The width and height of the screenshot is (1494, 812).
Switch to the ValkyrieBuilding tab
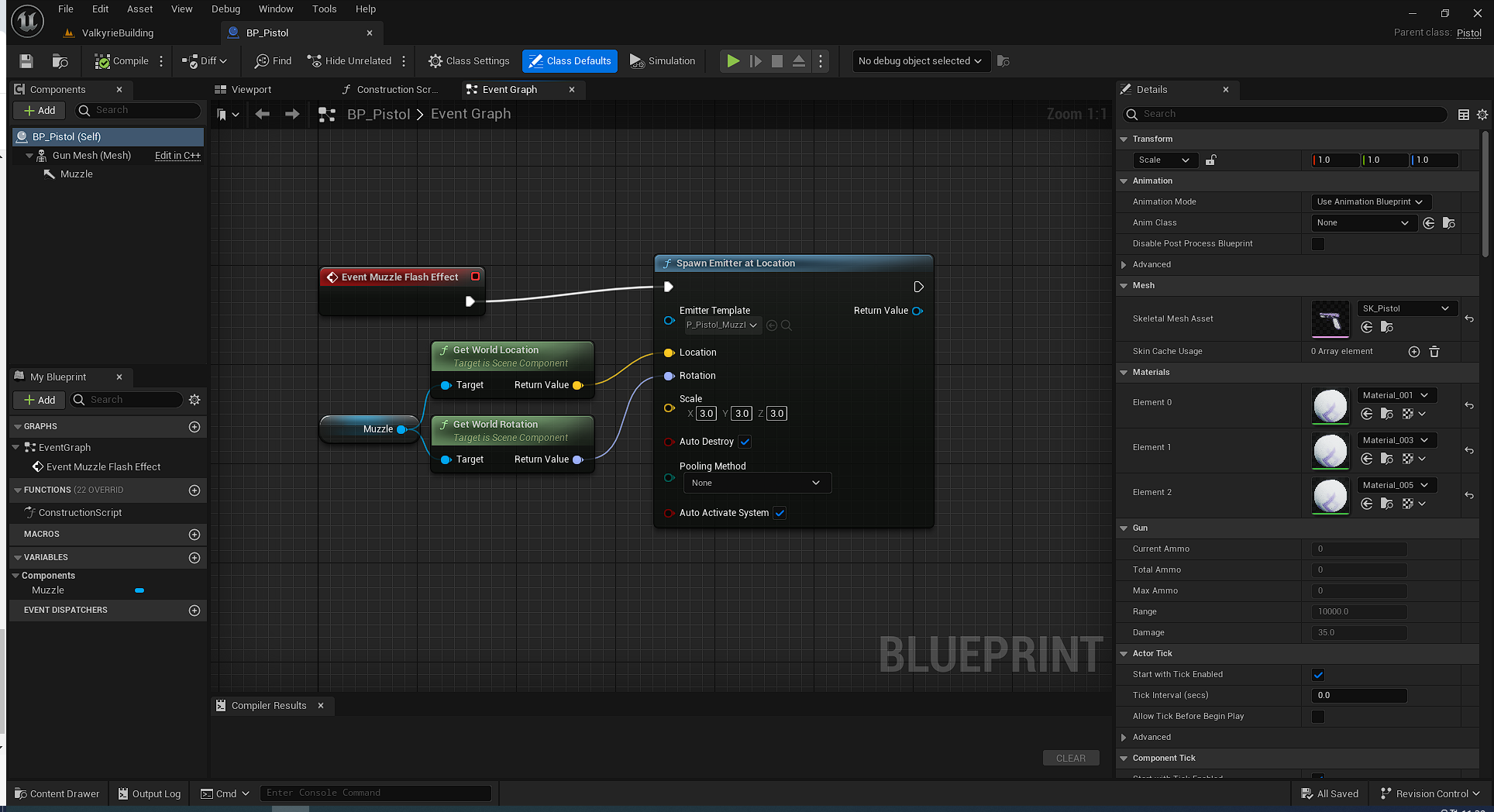tap(118, 33)
